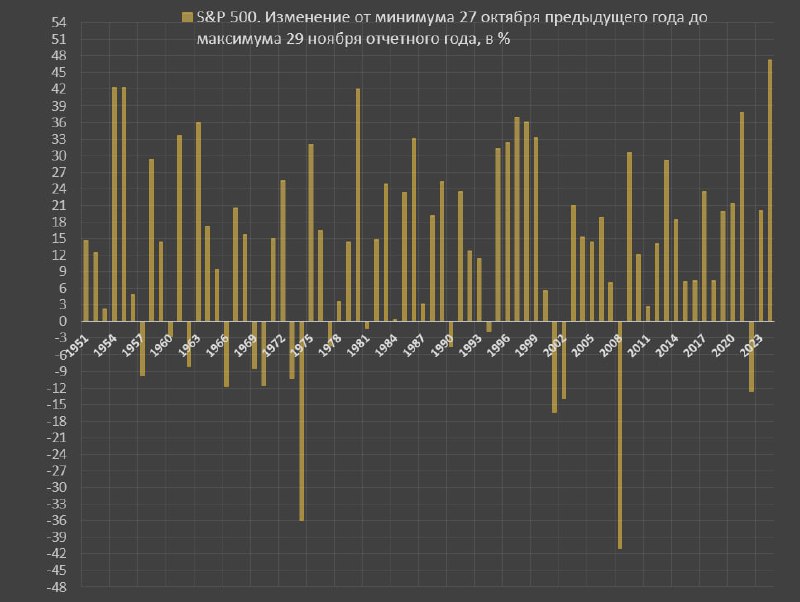Viewport: 800px width, 602px height.
Task: Click the y-axis value 42
Action: [x=59, y=89]
